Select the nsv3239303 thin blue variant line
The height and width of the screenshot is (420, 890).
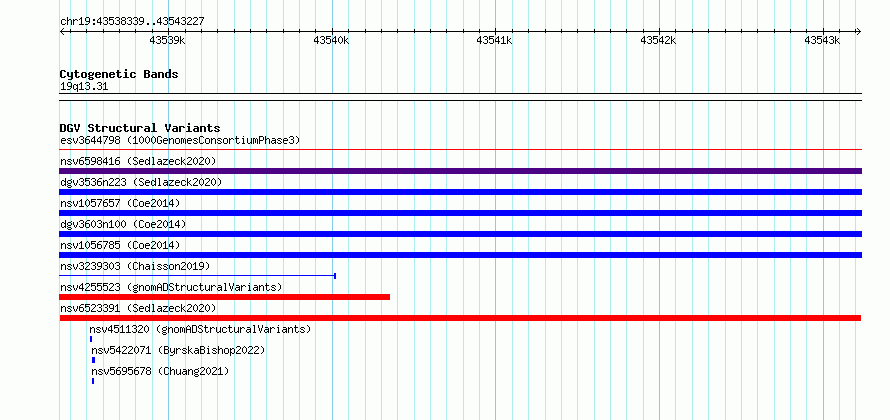click(198, 276)
